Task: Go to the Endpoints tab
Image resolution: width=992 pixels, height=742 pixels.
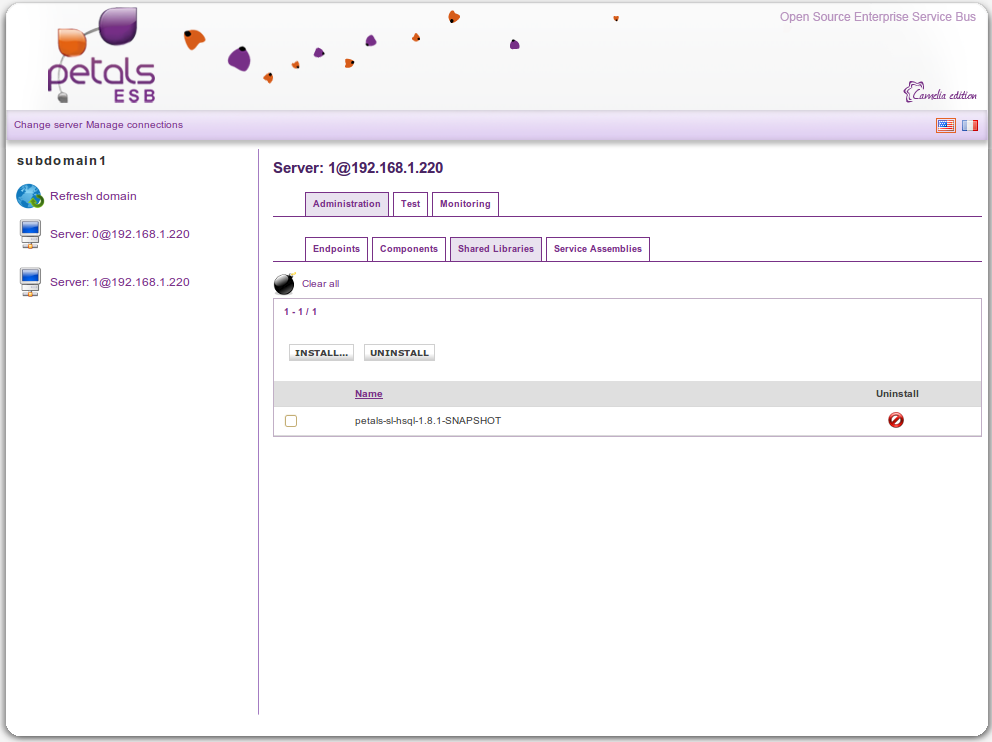Action: pos(336,249)
